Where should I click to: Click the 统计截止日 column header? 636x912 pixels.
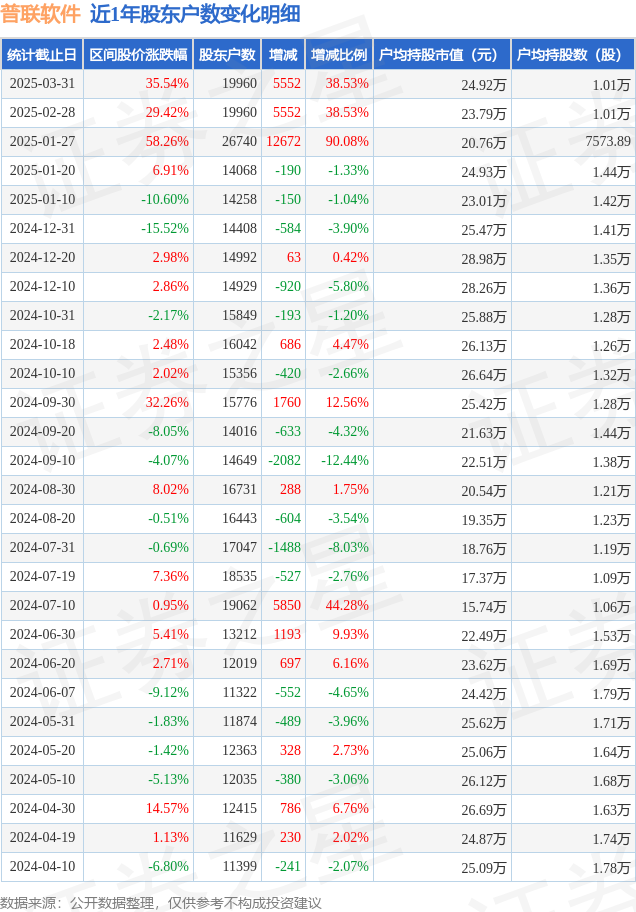(42, 55)
